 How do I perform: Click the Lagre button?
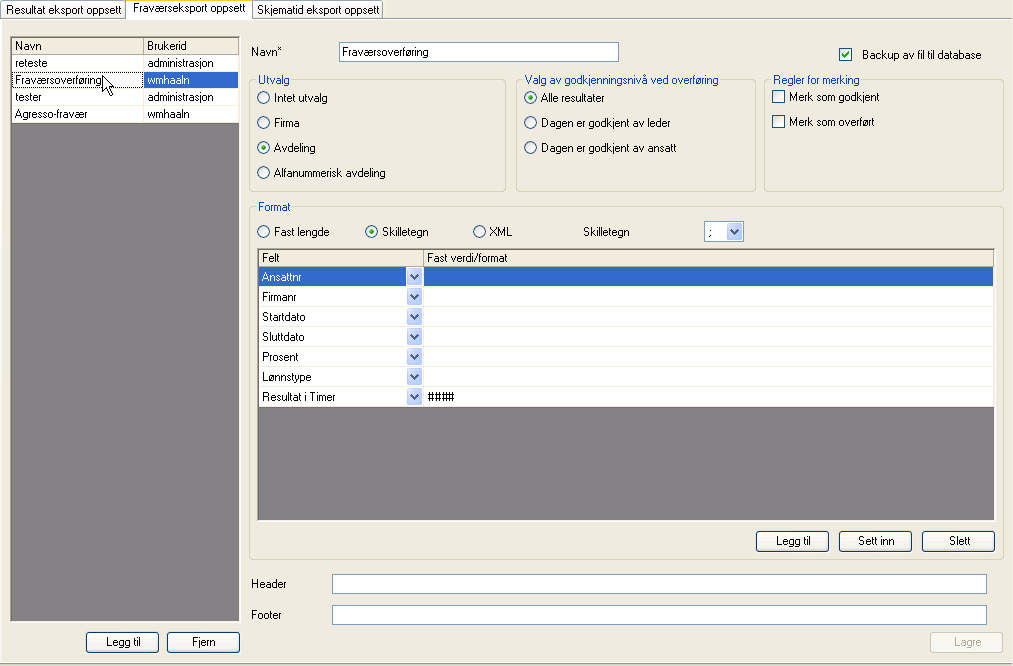pyautogui.click(x=967, y=642)
